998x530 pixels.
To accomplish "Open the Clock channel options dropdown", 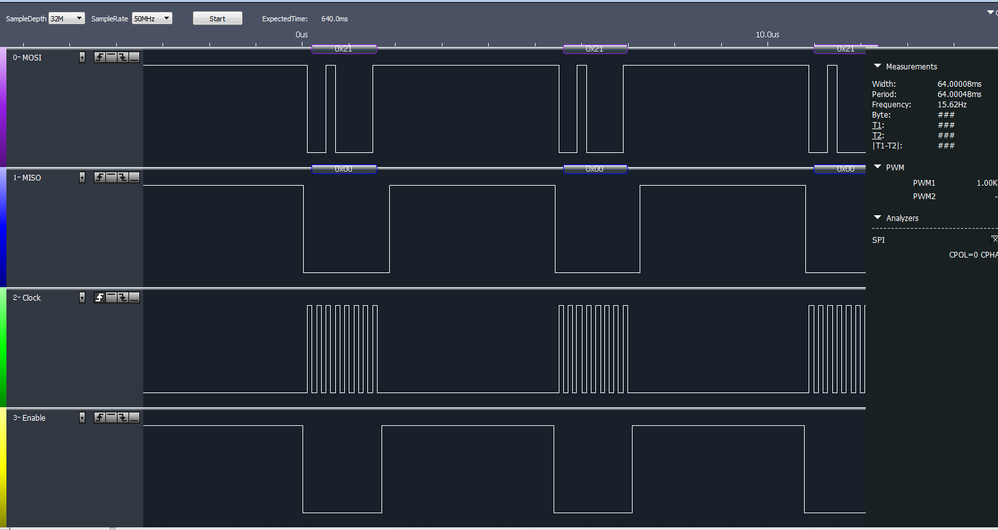I will pyautogui.click(x=81, y=298).
